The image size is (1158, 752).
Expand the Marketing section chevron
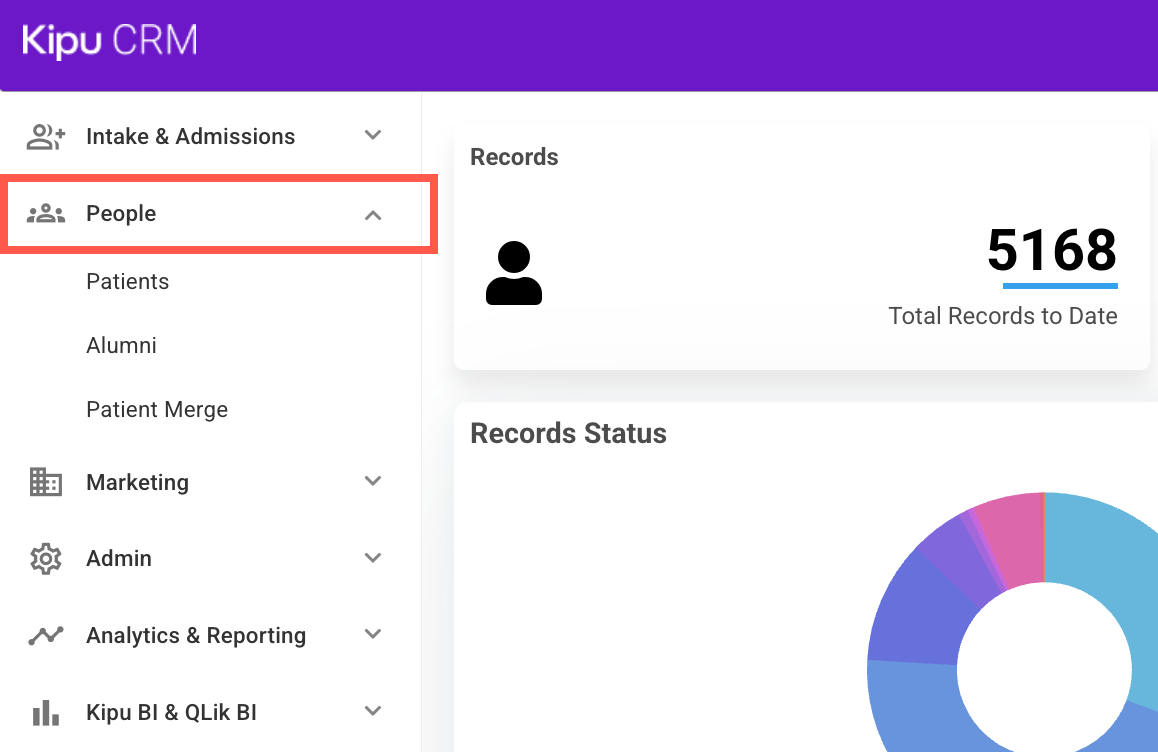[x=373, y=481]
